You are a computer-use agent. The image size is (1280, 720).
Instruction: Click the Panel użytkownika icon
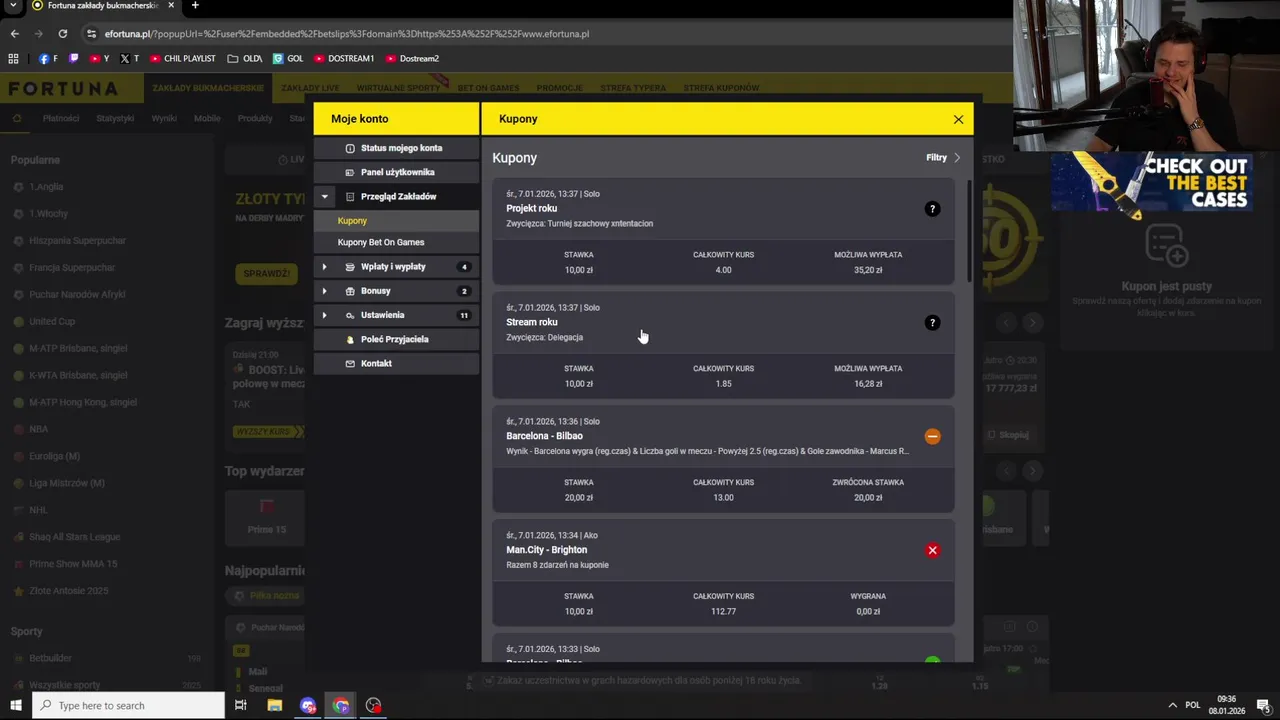click(x=350, y=172)
